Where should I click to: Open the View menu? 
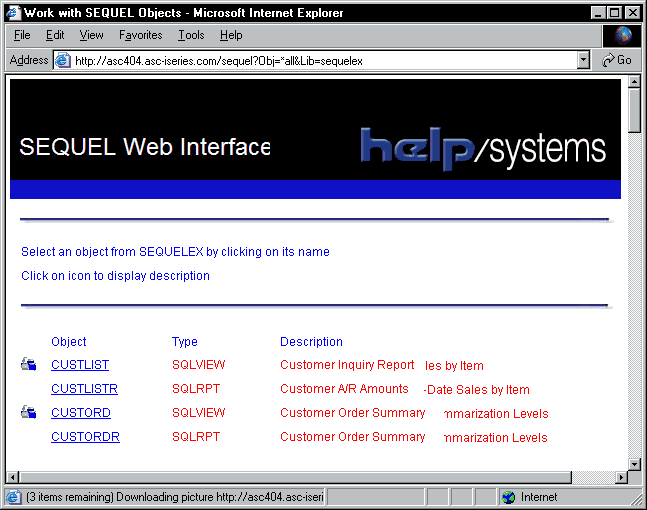[91, 35]
